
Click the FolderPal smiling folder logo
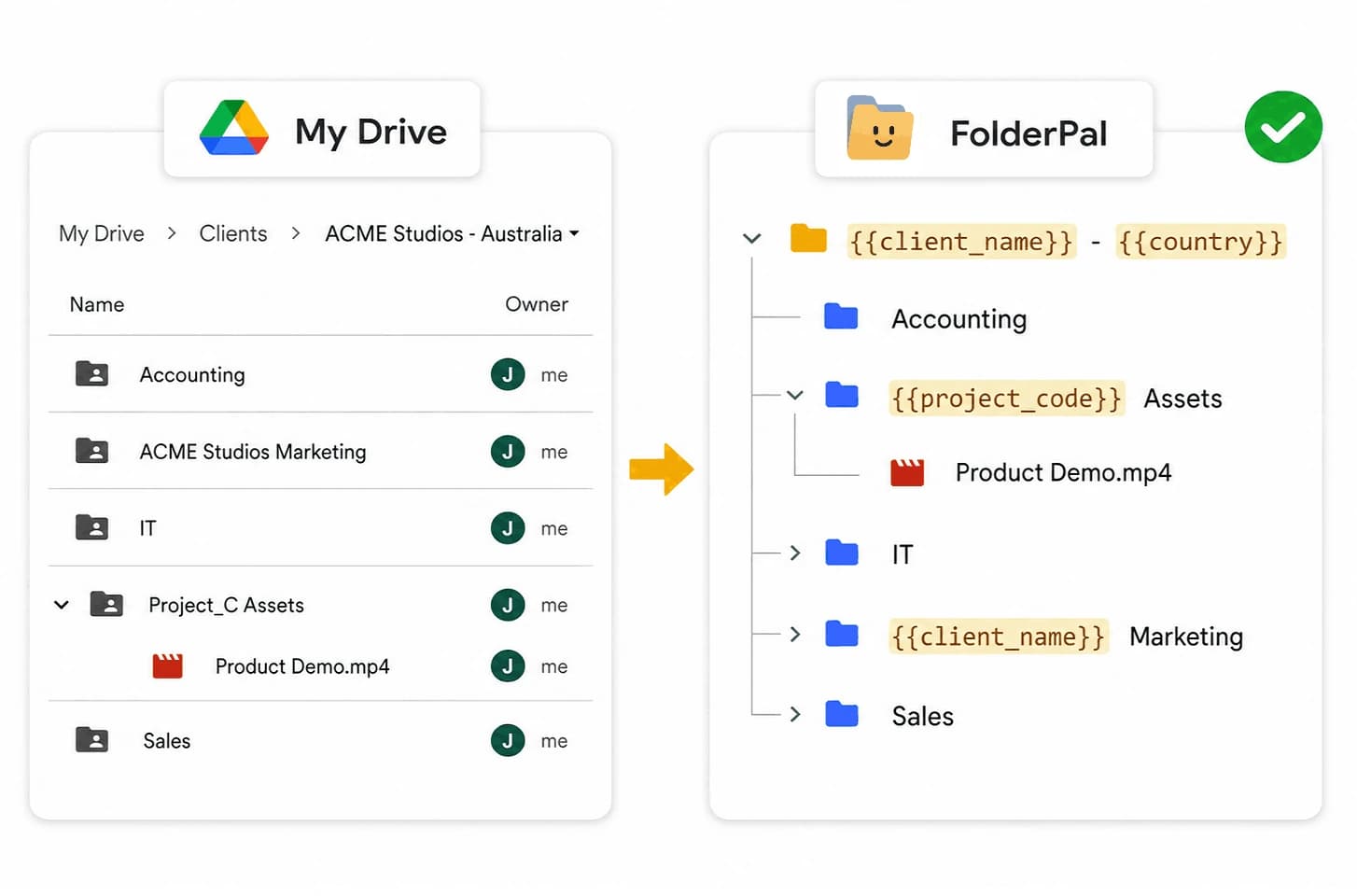879,128
